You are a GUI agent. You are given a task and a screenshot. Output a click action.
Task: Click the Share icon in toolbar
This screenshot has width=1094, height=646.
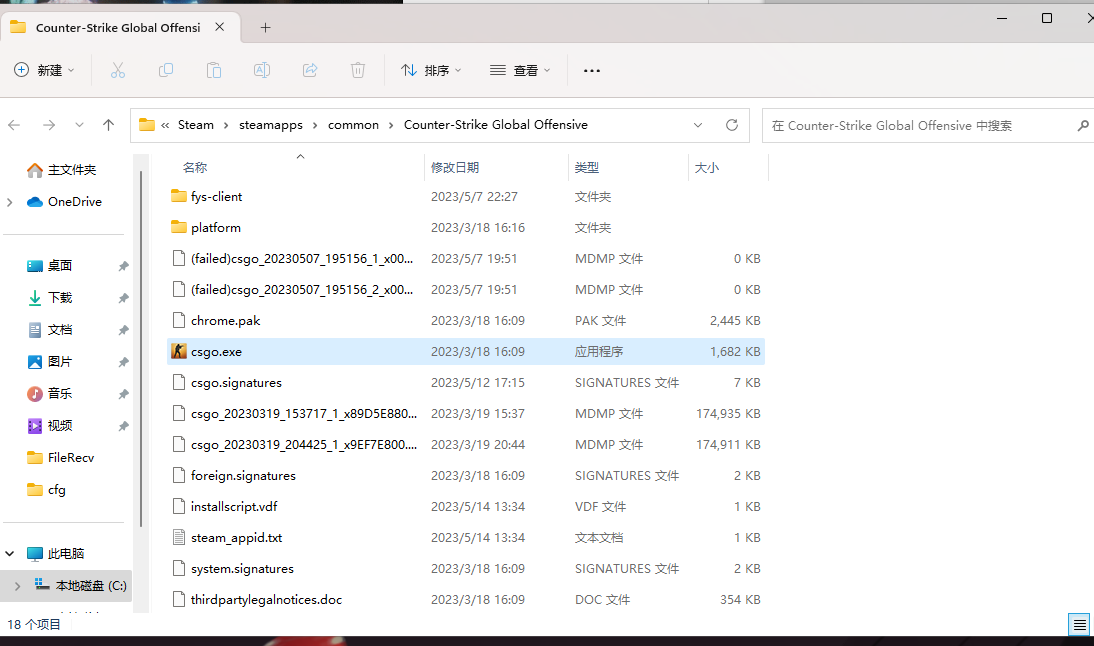coord(310,70)
